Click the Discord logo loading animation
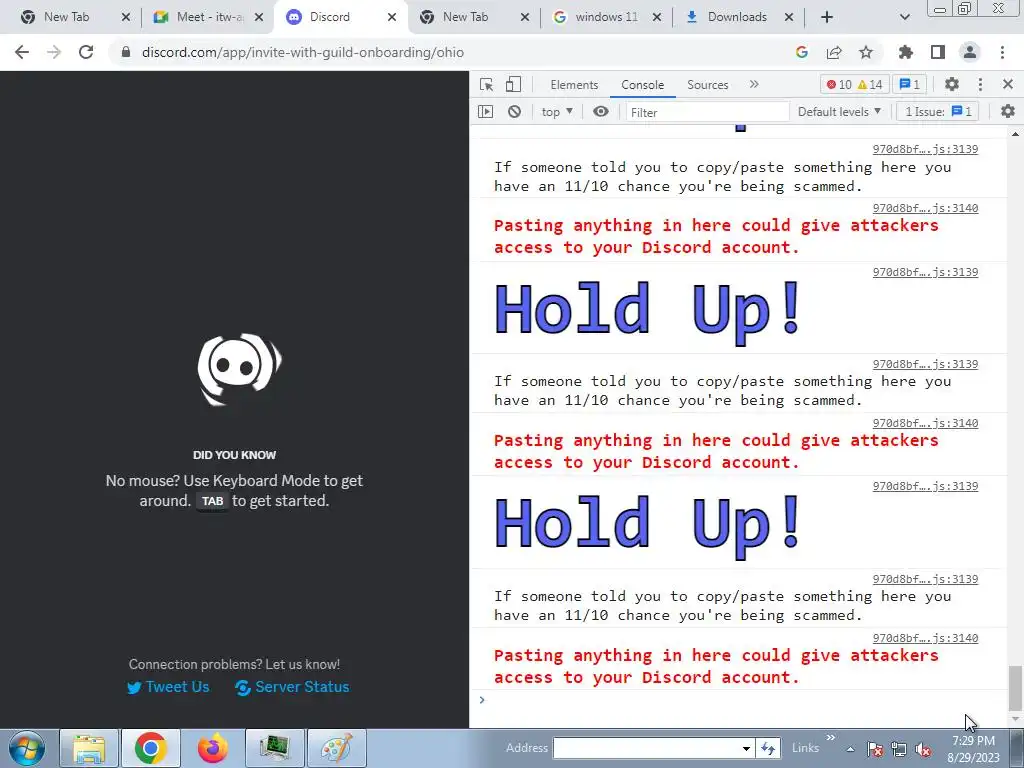 click(x=239, y=370)
